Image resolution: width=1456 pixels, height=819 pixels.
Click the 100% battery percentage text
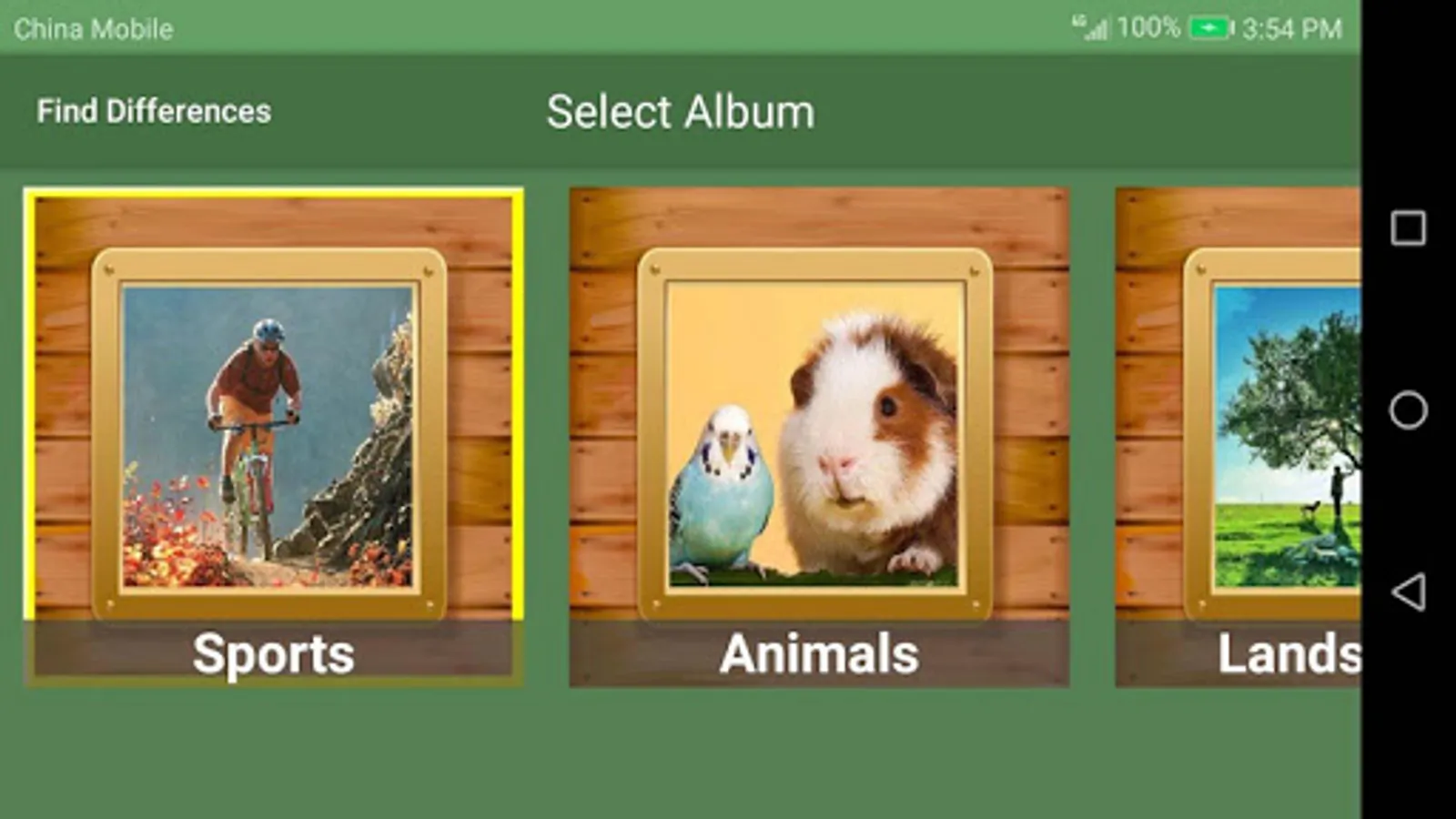pos(1148,28)
